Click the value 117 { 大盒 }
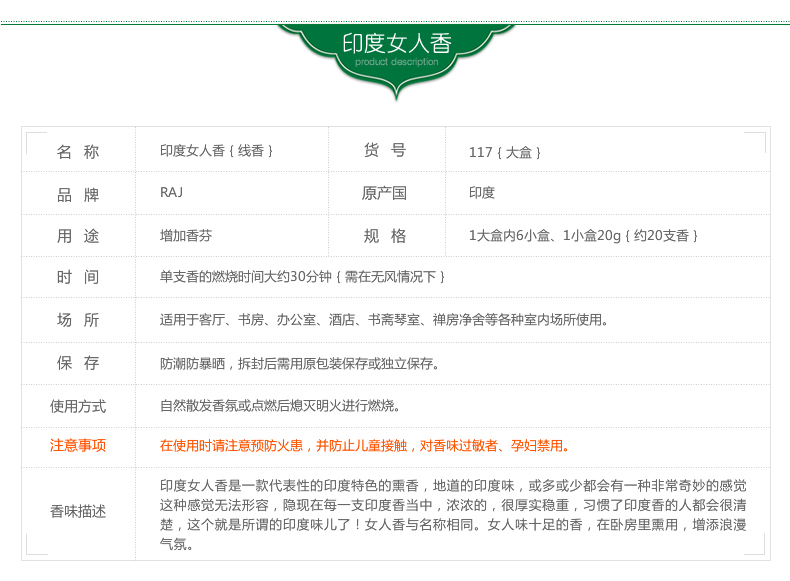Image resolution: width=790 pixels, height=581 pixels. (504, 152)
